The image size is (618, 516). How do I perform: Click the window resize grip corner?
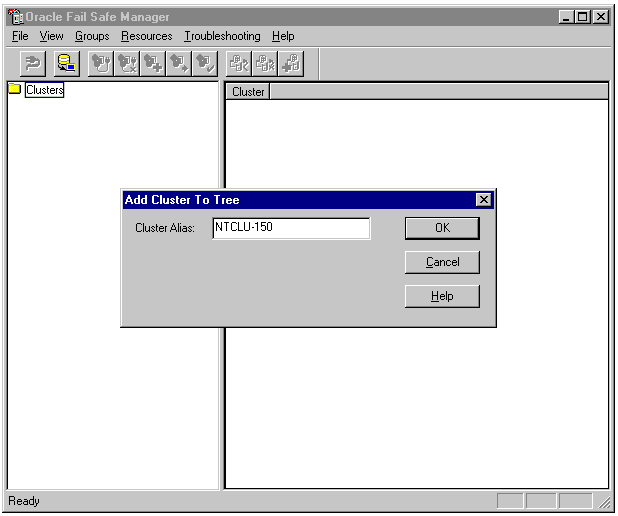tap(604, 502)
